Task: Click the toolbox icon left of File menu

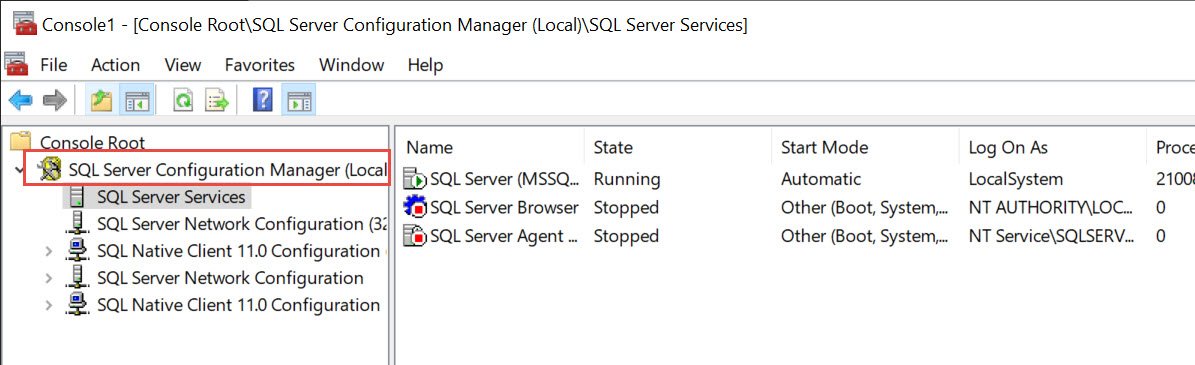Action: [16, 64]
